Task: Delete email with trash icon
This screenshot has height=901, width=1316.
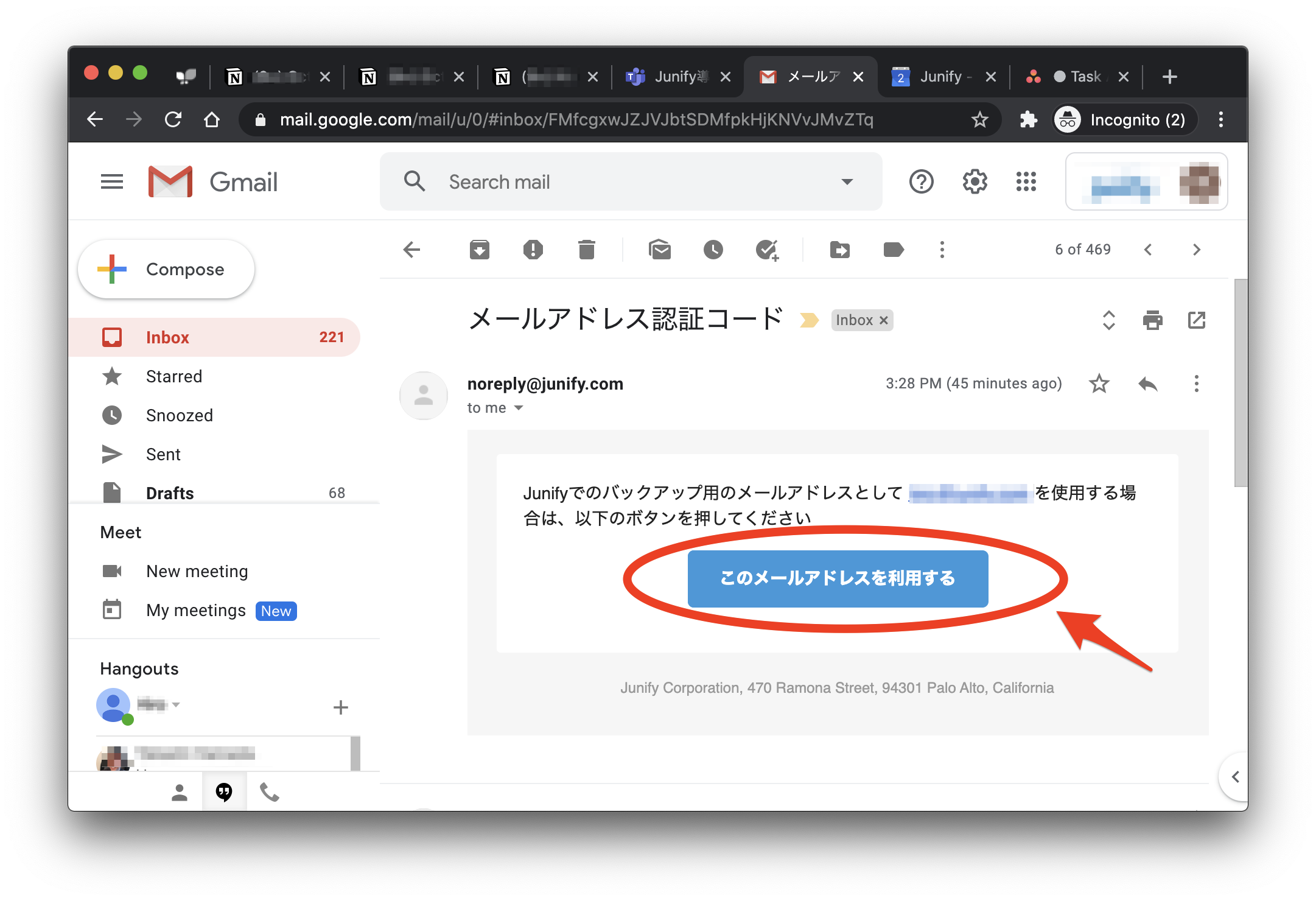Action: pyautogui.click(x=586, y=250)
